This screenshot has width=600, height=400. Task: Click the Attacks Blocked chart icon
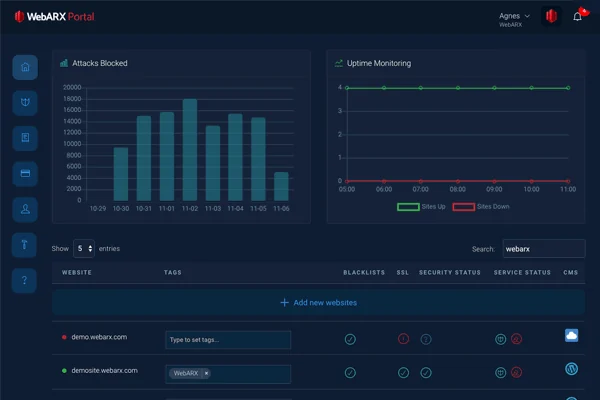tap(64, 63)
